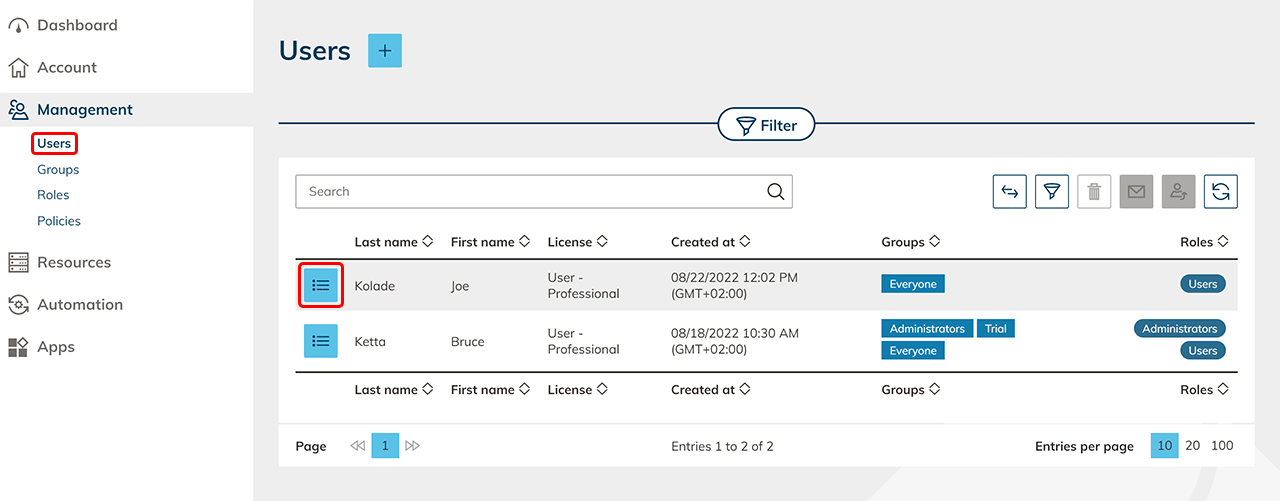Click the refresh table icon

coord(1221,192)
